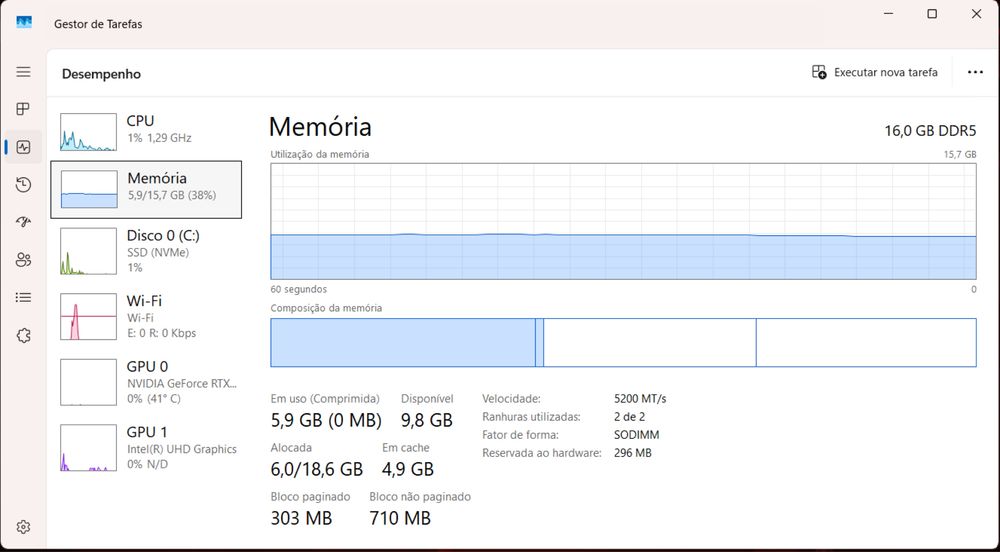1000x552 pixels.
Task: Click the Bloco paginado 303 MB value
Action: (301, 518)
